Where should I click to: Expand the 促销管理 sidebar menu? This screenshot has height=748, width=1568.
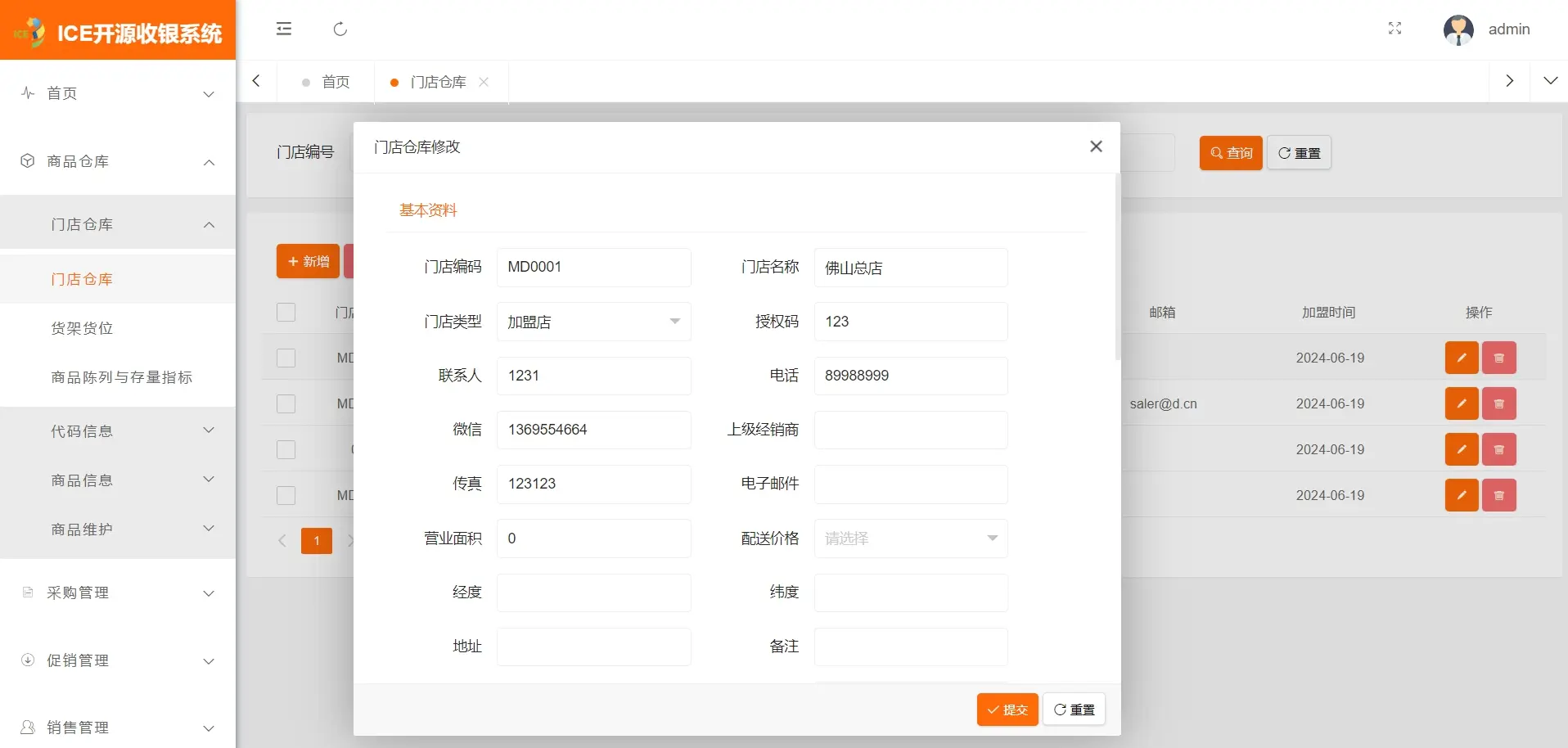(118, 660)
